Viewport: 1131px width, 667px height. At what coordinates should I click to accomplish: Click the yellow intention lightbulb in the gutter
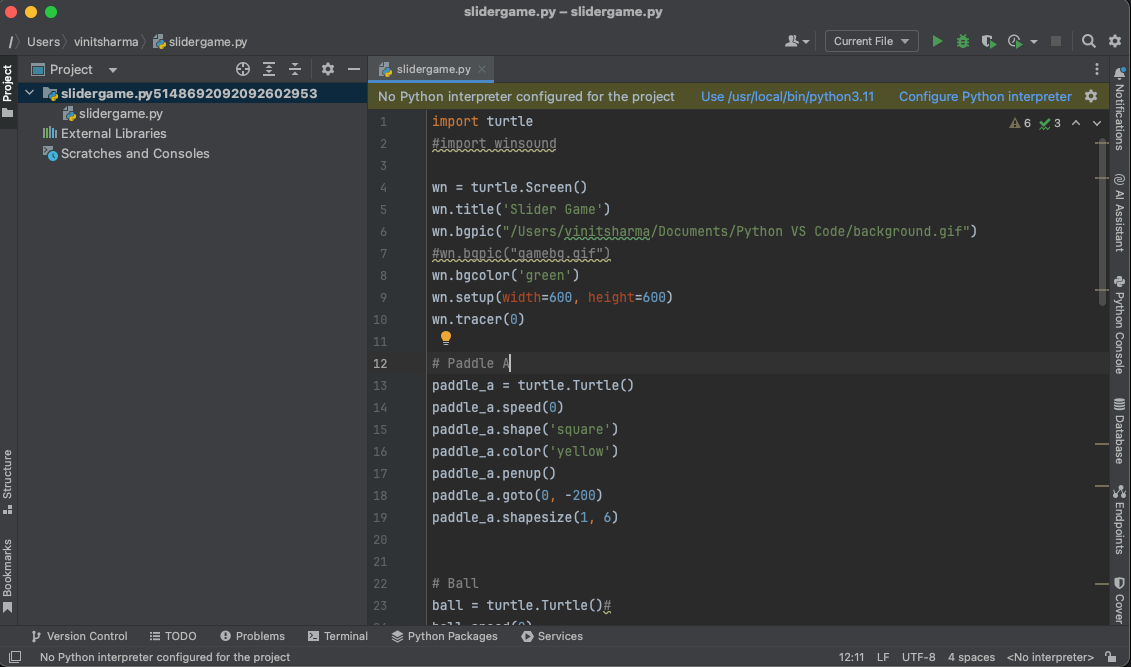(x=445, y=339)
